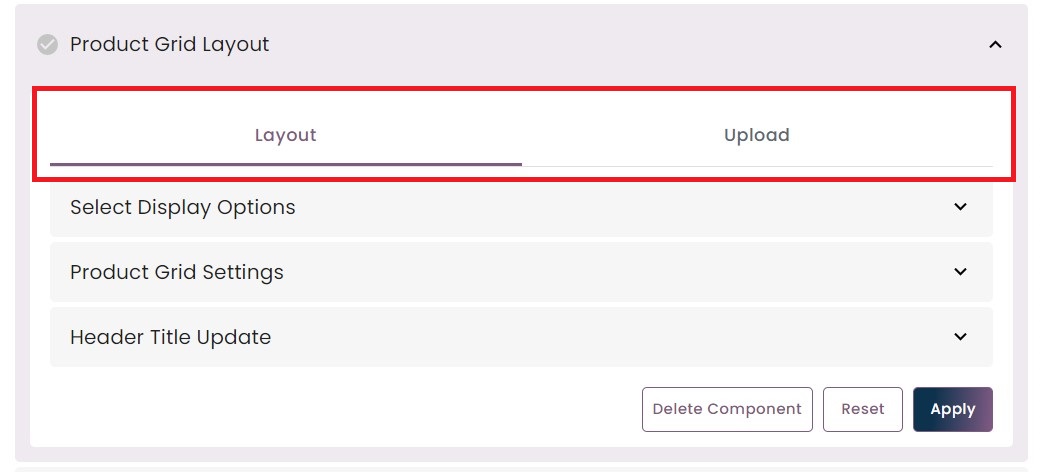Open the Upload tab
This screenshot has height=472, width=1047.
click(x=757, y=136)
